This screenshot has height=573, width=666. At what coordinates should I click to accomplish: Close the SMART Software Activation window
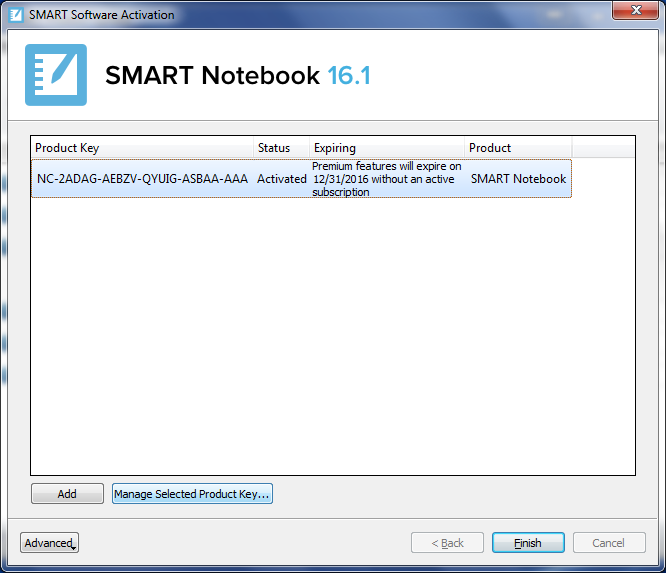[635, 10]
